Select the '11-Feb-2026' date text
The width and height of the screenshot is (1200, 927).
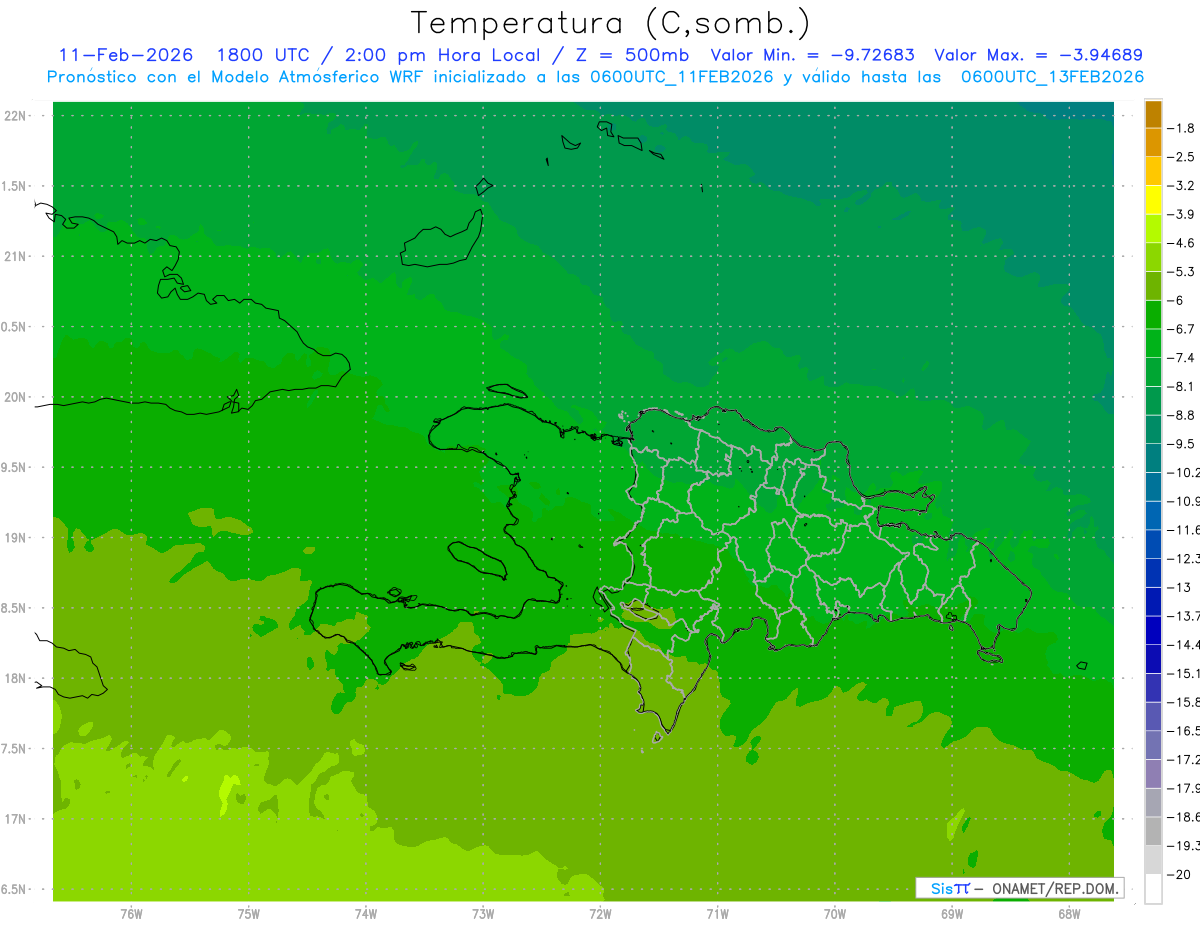tap(126, 55)
